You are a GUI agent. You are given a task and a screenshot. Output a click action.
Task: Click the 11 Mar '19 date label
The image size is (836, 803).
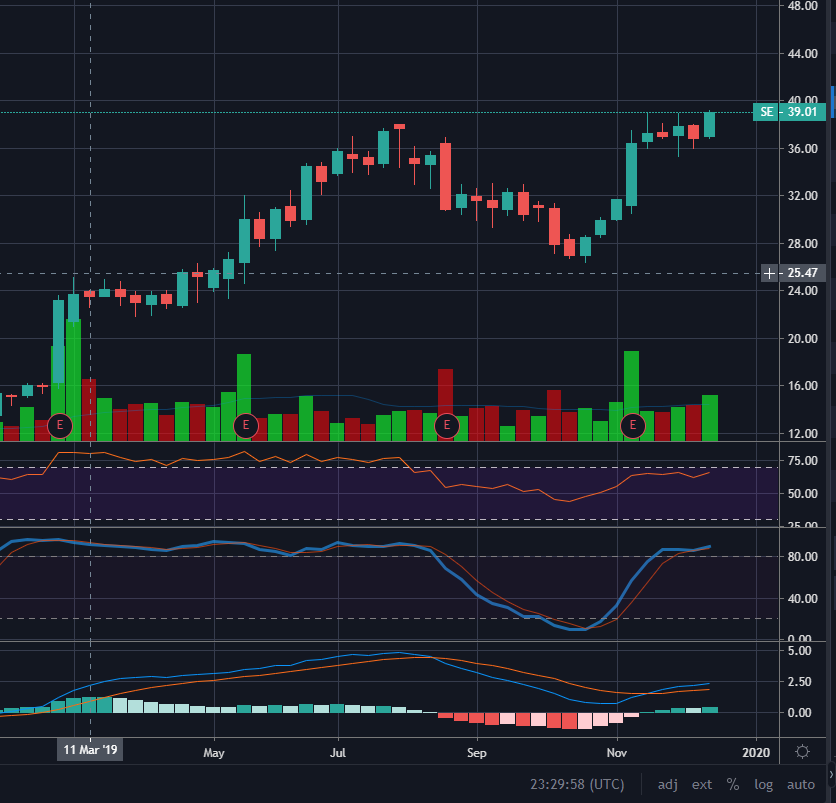pos(90,750)
